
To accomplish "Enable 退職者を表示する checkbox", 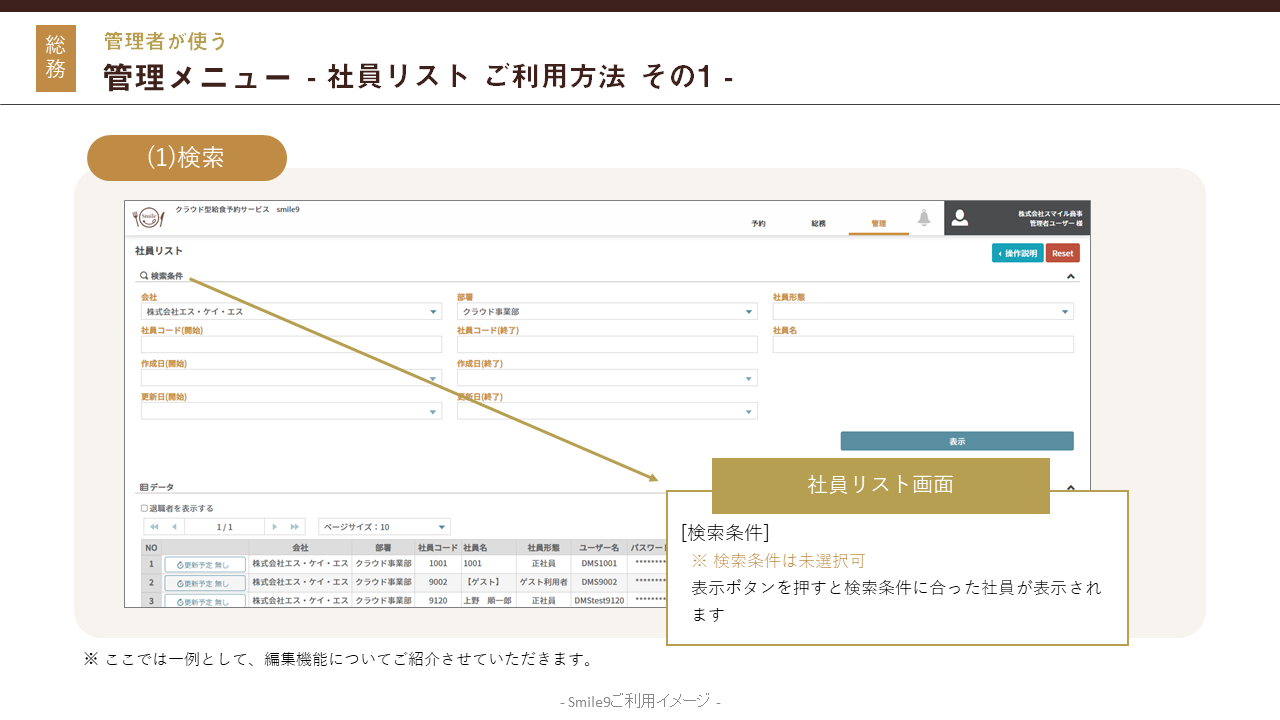I will pos(144,508).
